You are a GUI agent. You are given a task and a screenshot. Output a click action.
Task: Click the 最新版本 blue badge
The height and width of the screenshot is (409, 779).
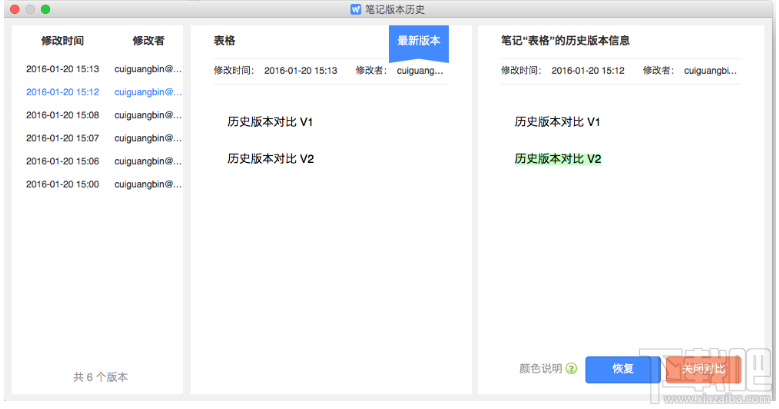point(419,43)
